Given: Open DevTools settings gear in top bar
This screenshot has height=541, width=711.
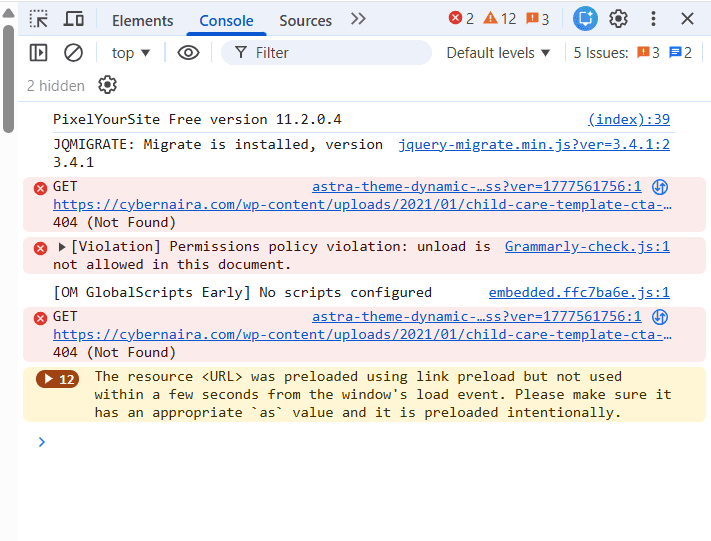Looking at the screenshot, I should [x=618, y=19].
